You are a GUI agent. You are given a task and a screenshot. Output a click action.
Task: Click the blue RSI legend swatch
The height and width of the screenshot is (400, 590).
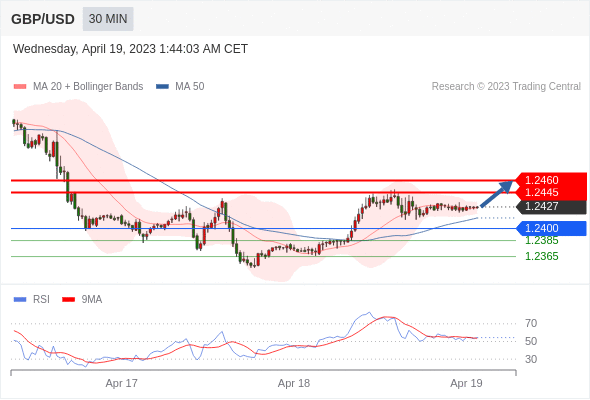20,300
